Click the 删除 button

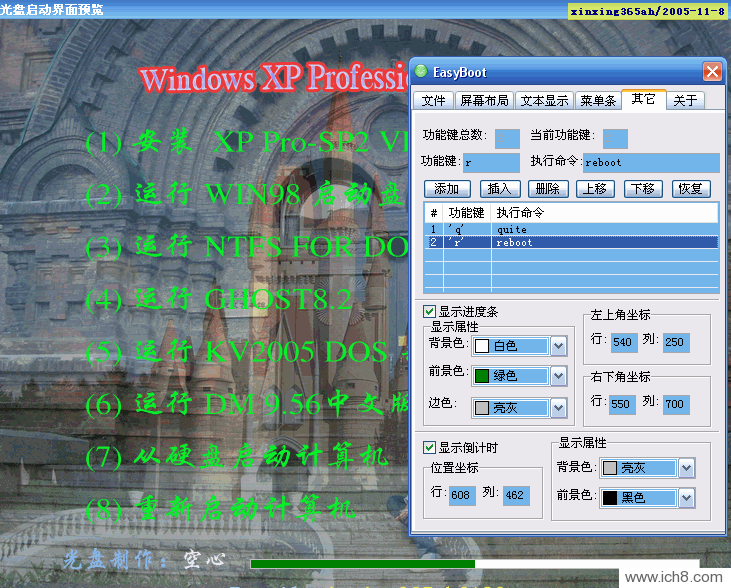548,189
